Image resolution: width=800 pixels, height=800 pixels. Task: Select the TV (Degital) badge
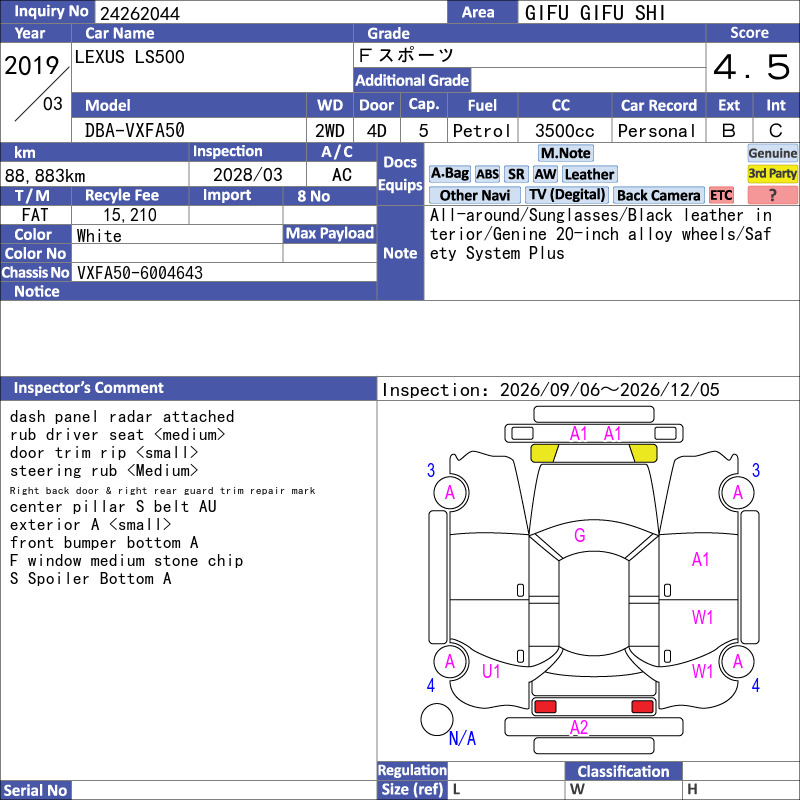(x=567, y=195)
